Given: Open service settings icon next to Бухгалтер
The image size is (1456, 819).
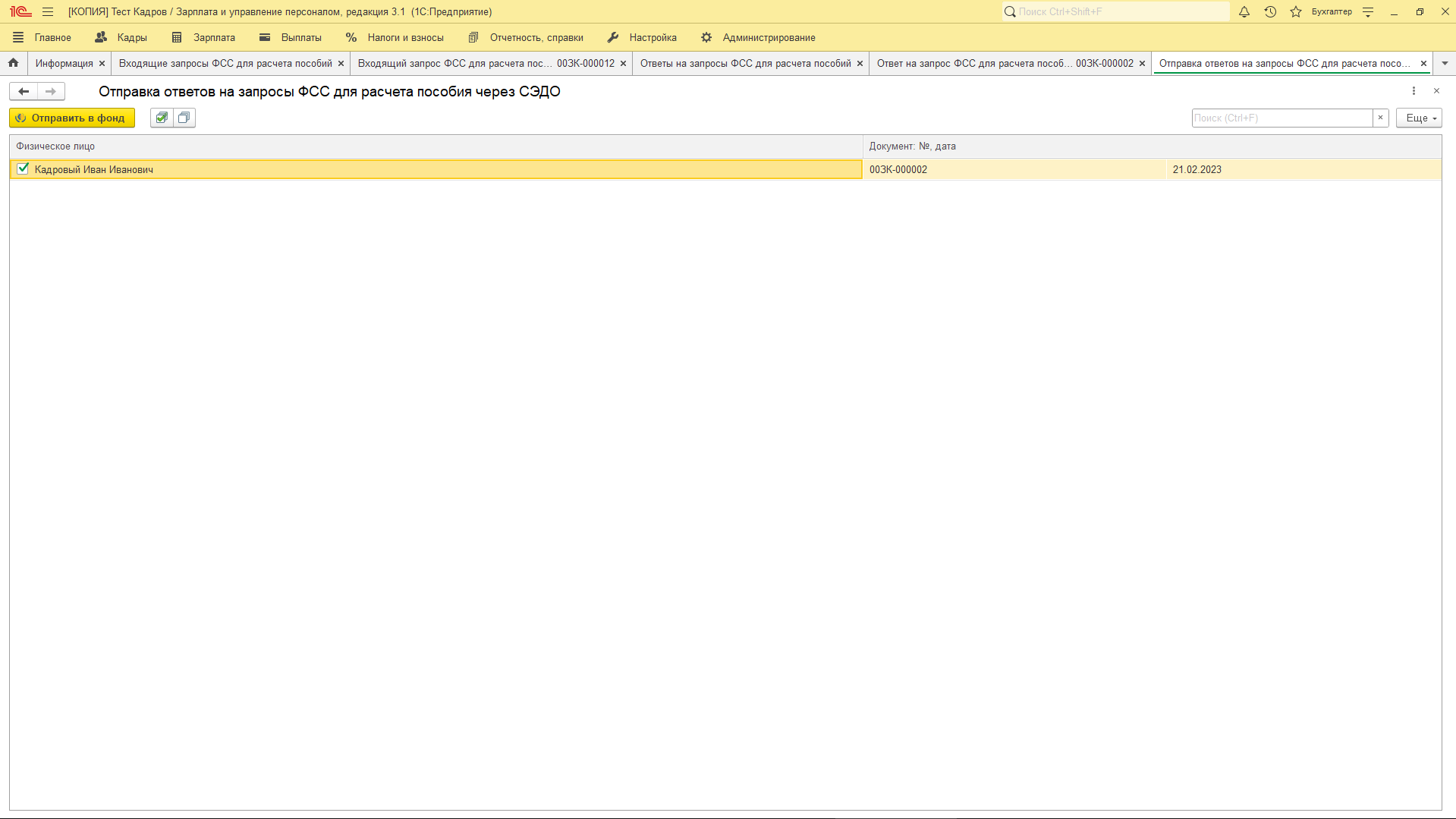Looking at the screenshot, I should point(1368,11).
